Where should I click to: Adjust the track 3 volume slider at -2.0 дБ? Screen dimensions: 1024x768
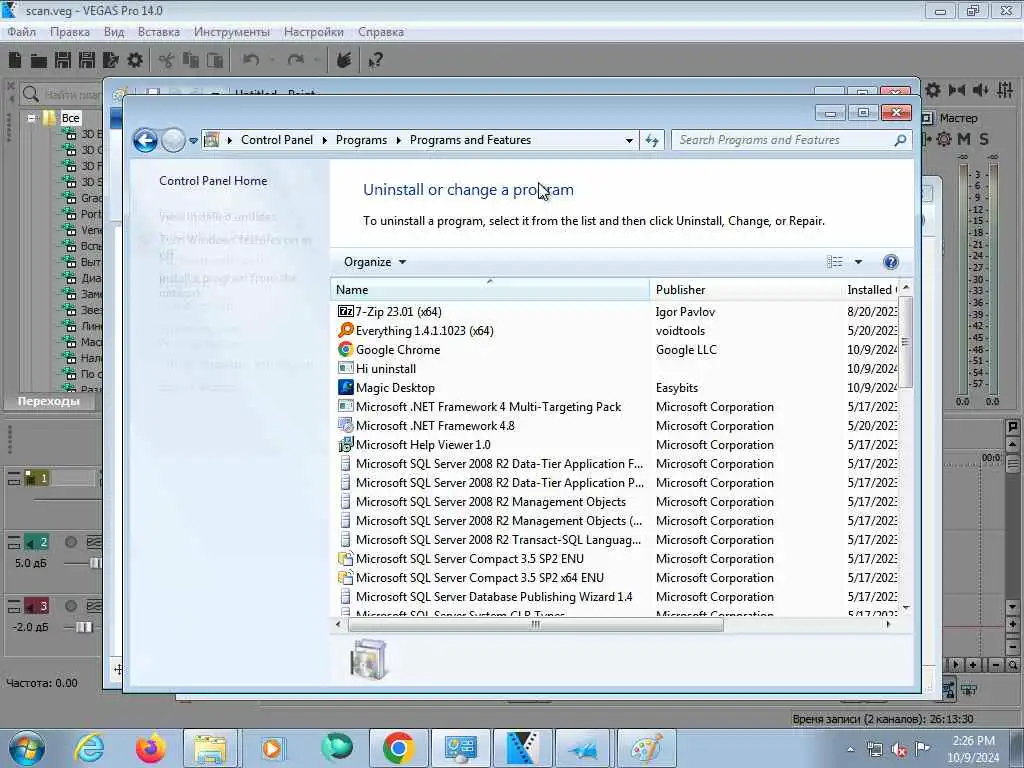pos(84,627)
